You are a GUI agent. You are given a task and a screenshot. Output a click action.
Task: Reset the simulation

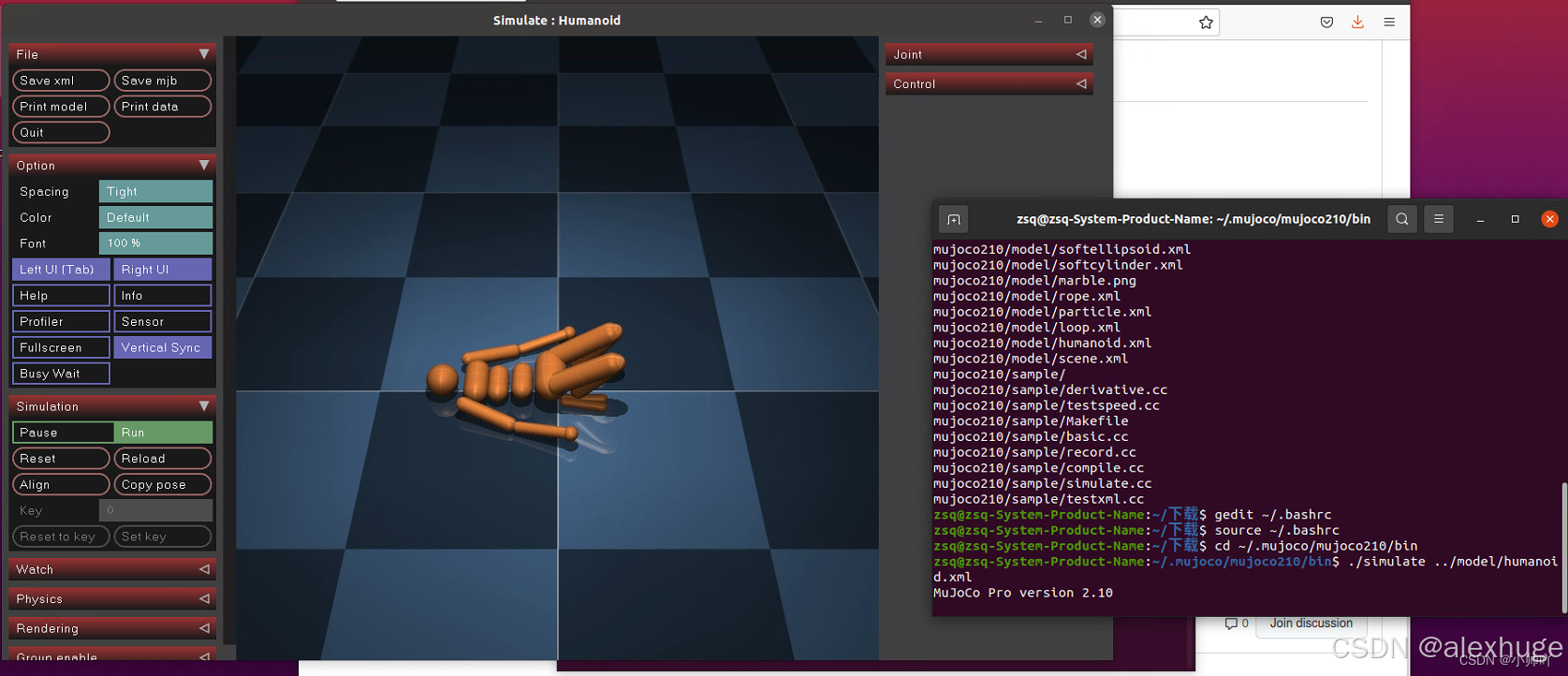coord(61,459)
